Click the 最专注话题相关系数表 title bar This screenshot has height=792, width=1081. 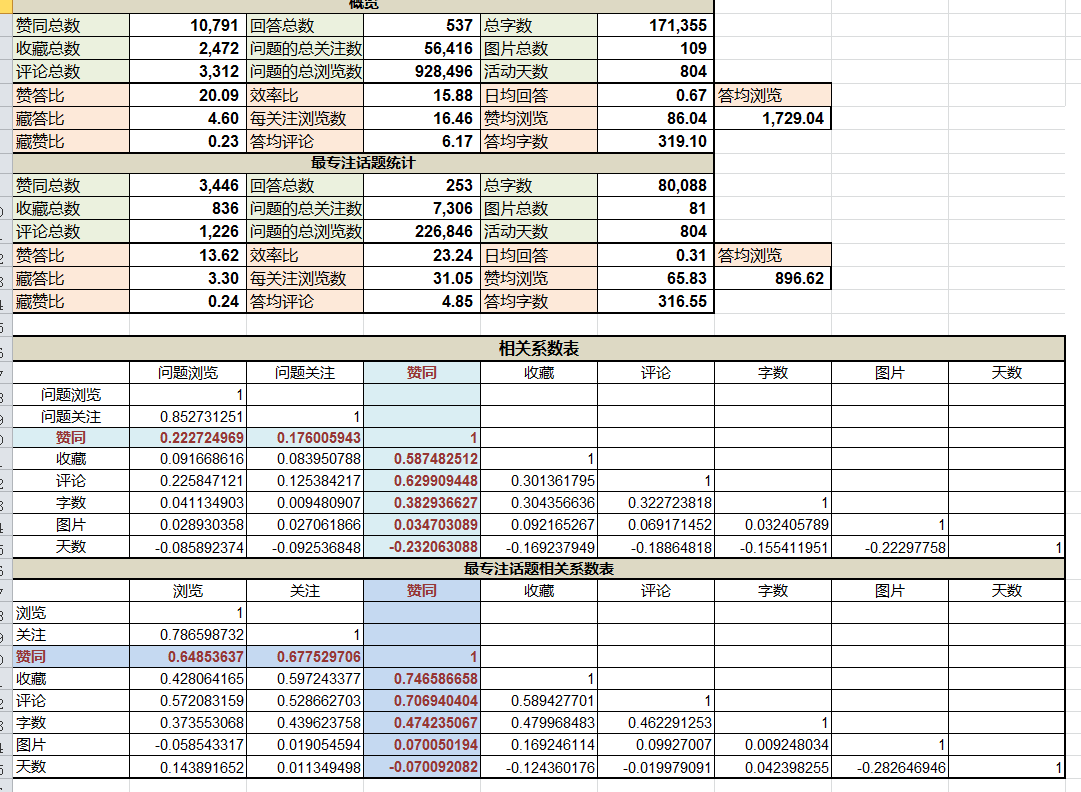pyautogui.click(x=538, y=569)
